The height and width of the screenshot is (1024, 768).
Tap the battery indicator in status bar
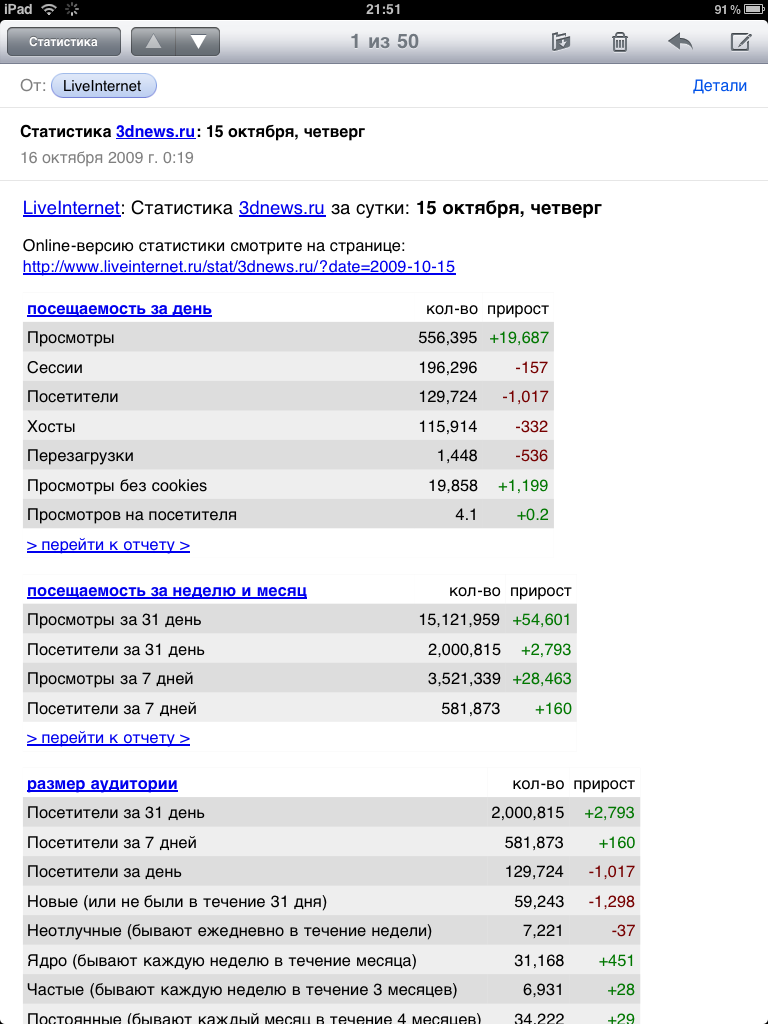pos(752,9)
